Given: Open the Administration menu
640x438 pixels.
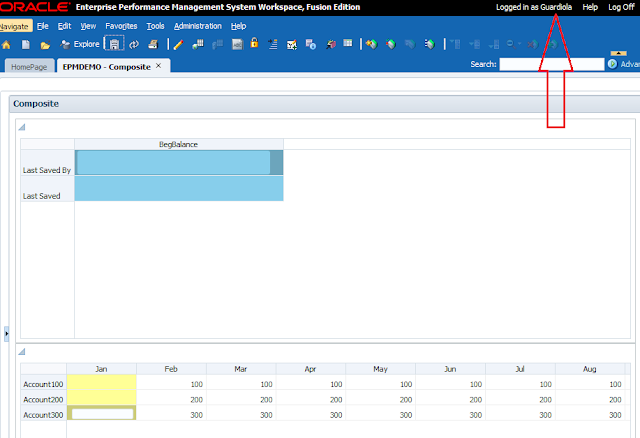Looking at the screenshot, I should pos(198,26).
